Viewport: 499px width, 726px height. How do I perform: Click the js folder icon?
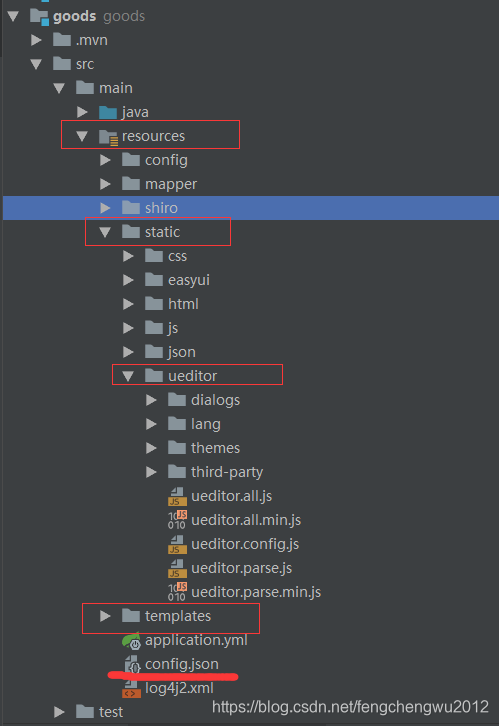click(154, 328)
